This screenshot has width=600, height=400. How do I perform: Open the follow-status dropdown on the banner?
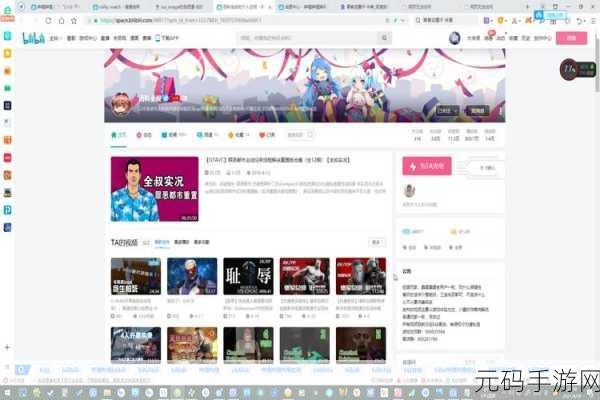point(448,111)
